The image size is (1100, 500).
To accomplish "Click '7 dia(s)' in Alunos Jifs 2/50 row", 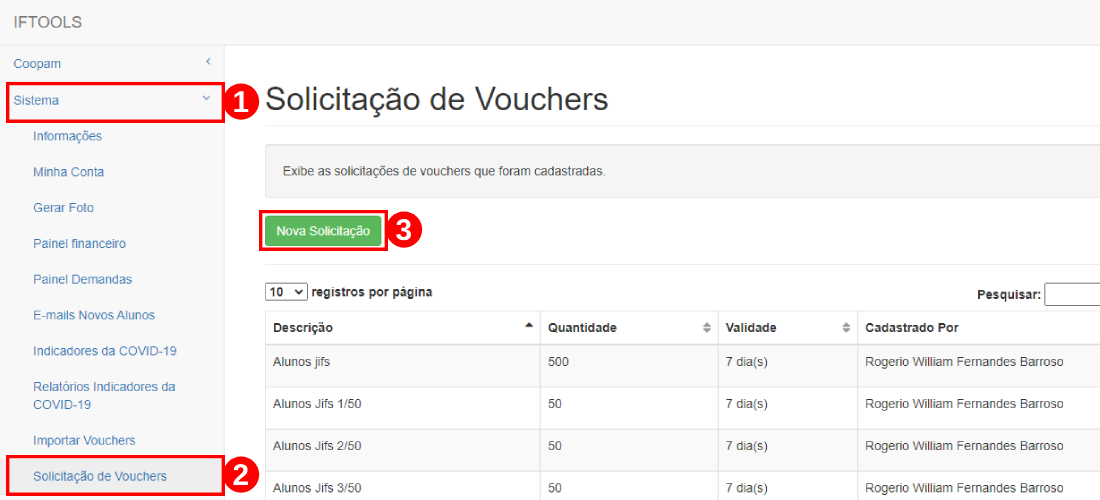I will click(x=746, y=445).
